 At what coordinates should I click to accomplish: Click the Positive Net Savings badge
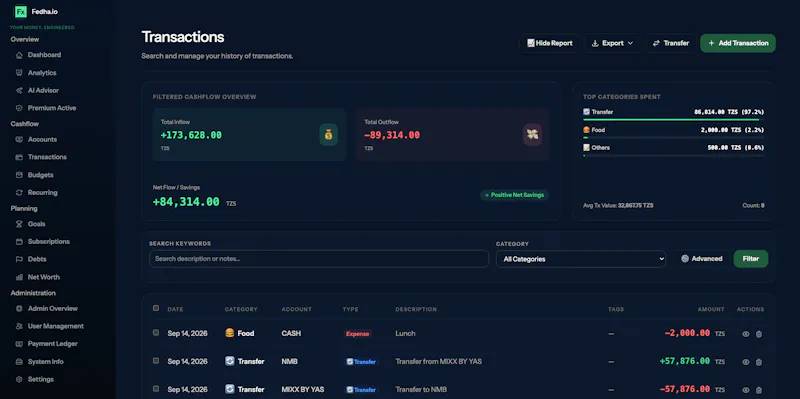[x=514, y=195]
